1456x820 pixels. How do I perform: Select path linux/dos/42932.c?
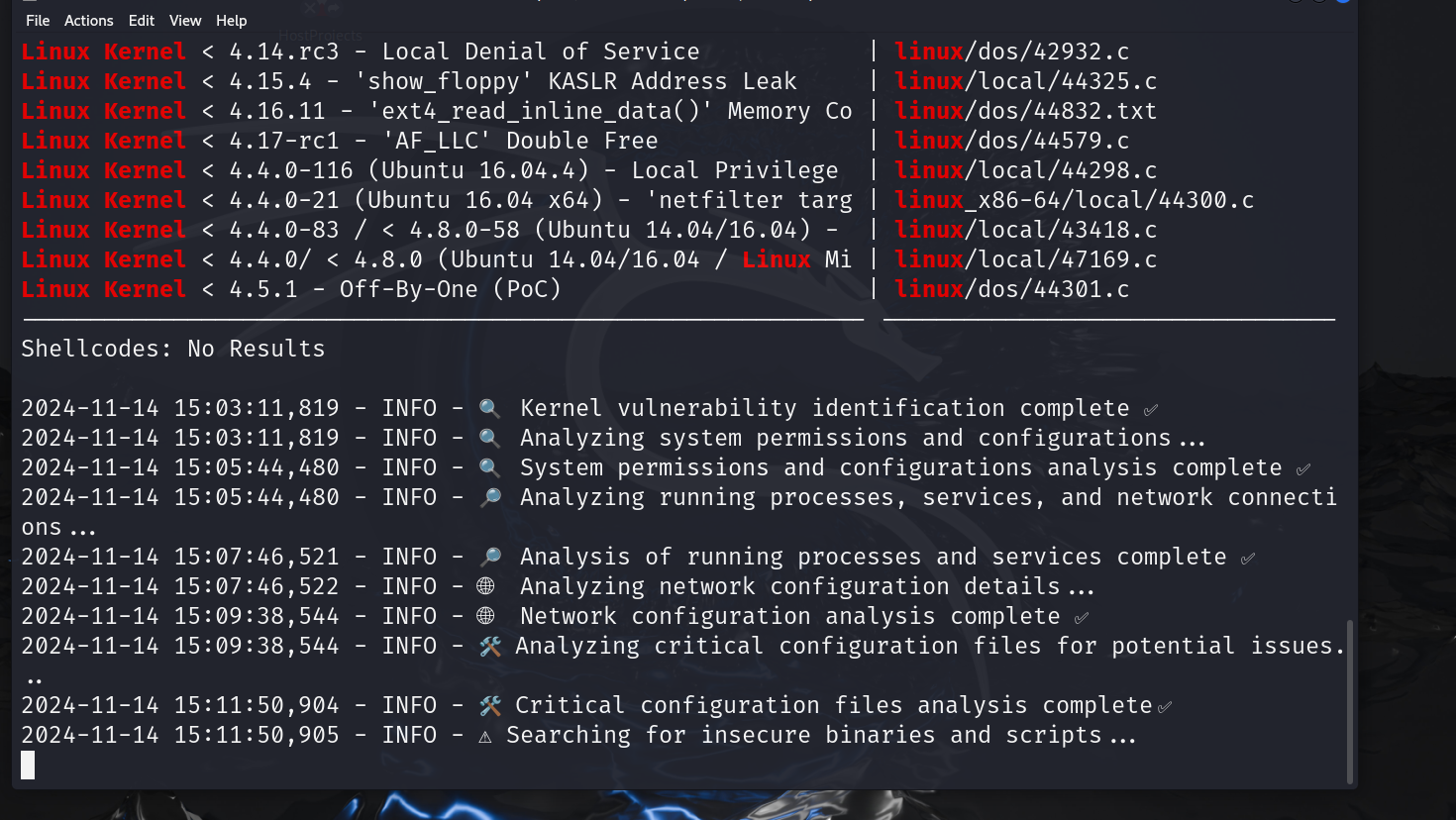[x=1011, y=51]
